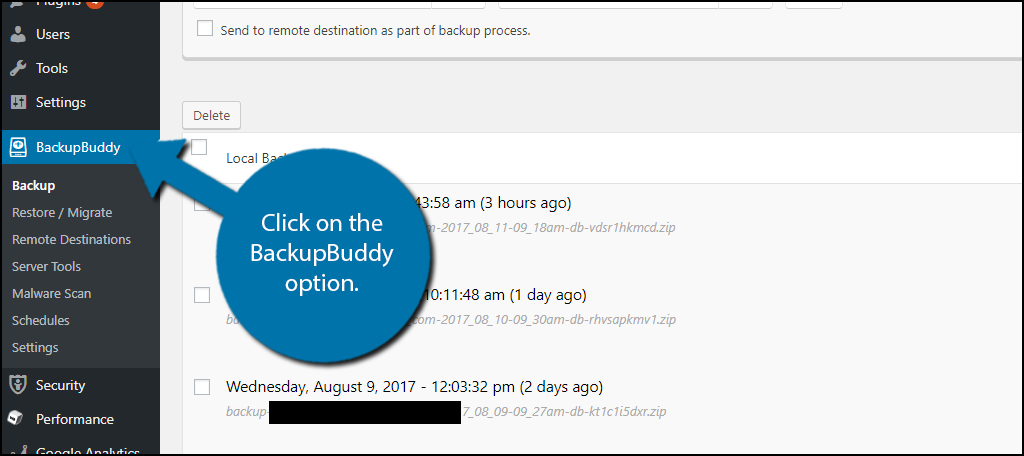Open the Google Analytics sidebar icon

click(x=18, y=451)
